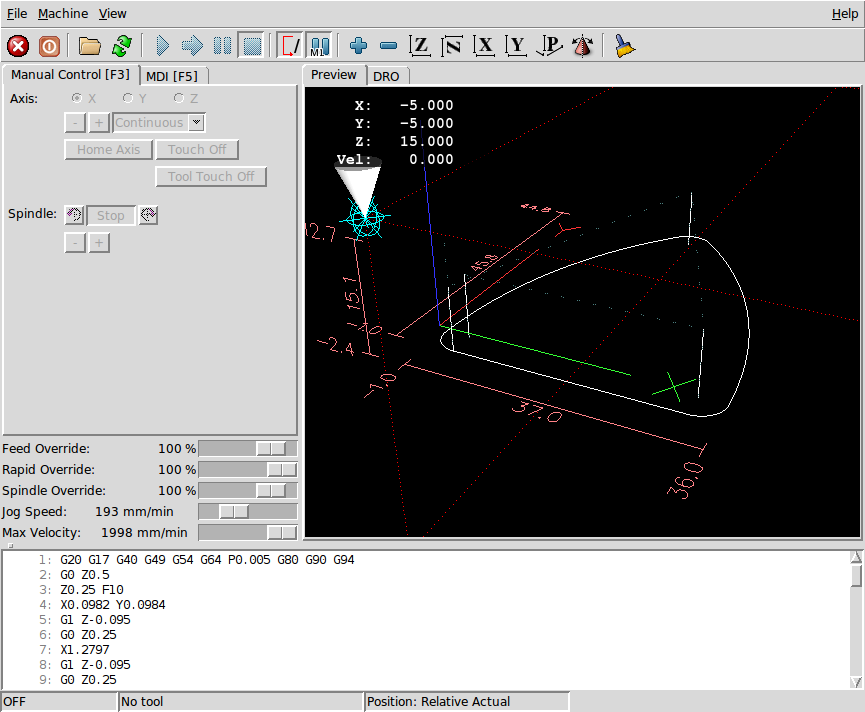Select the top Z view icon
The image size is (865, 712).
click(x=420, y=45)
